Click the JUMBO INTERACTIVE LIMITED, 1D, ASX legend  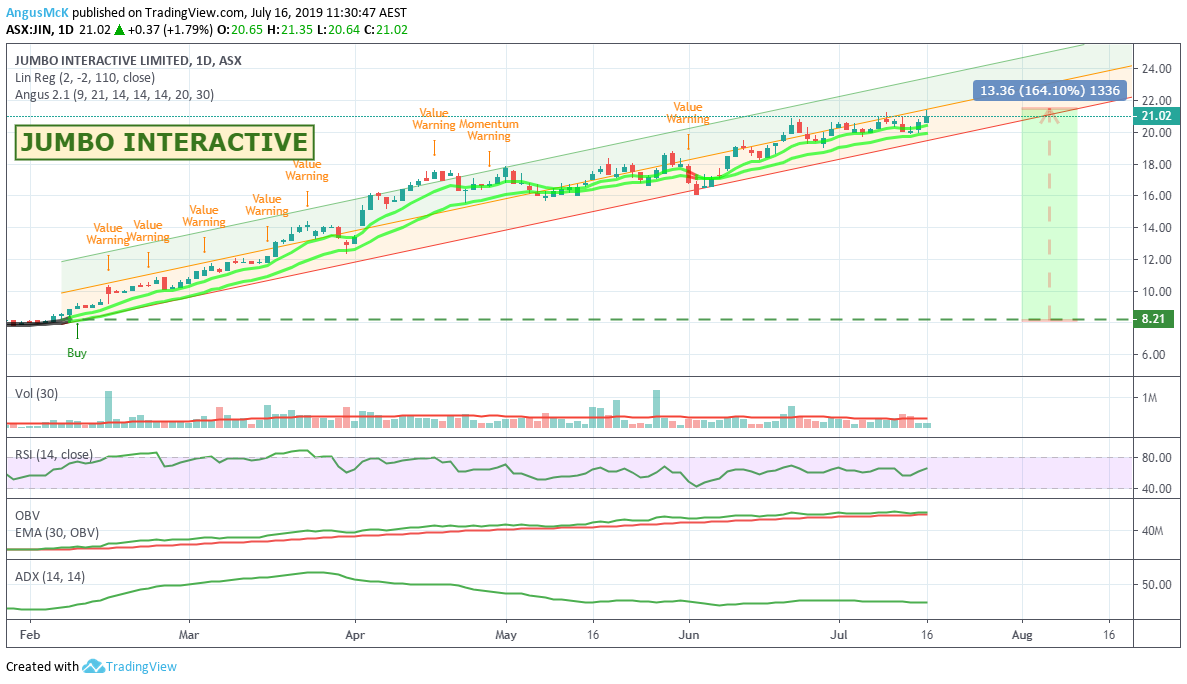(x=128, y=61)
